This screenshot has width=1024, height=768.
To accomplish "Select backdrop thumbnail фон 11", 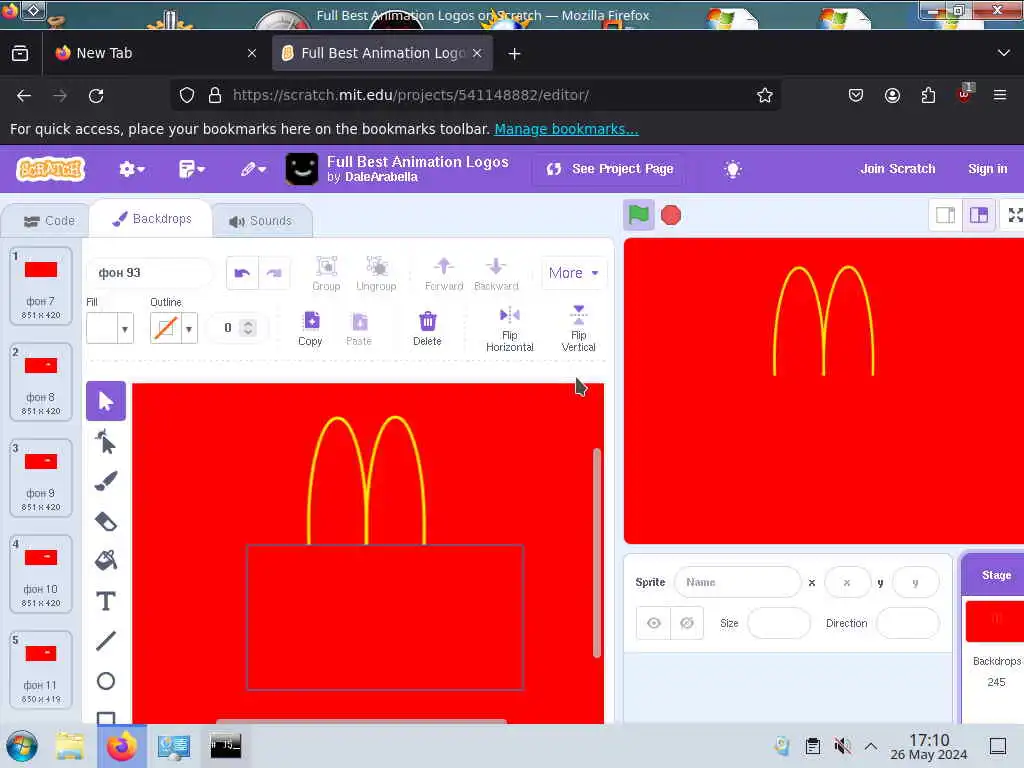I will 40,669.
